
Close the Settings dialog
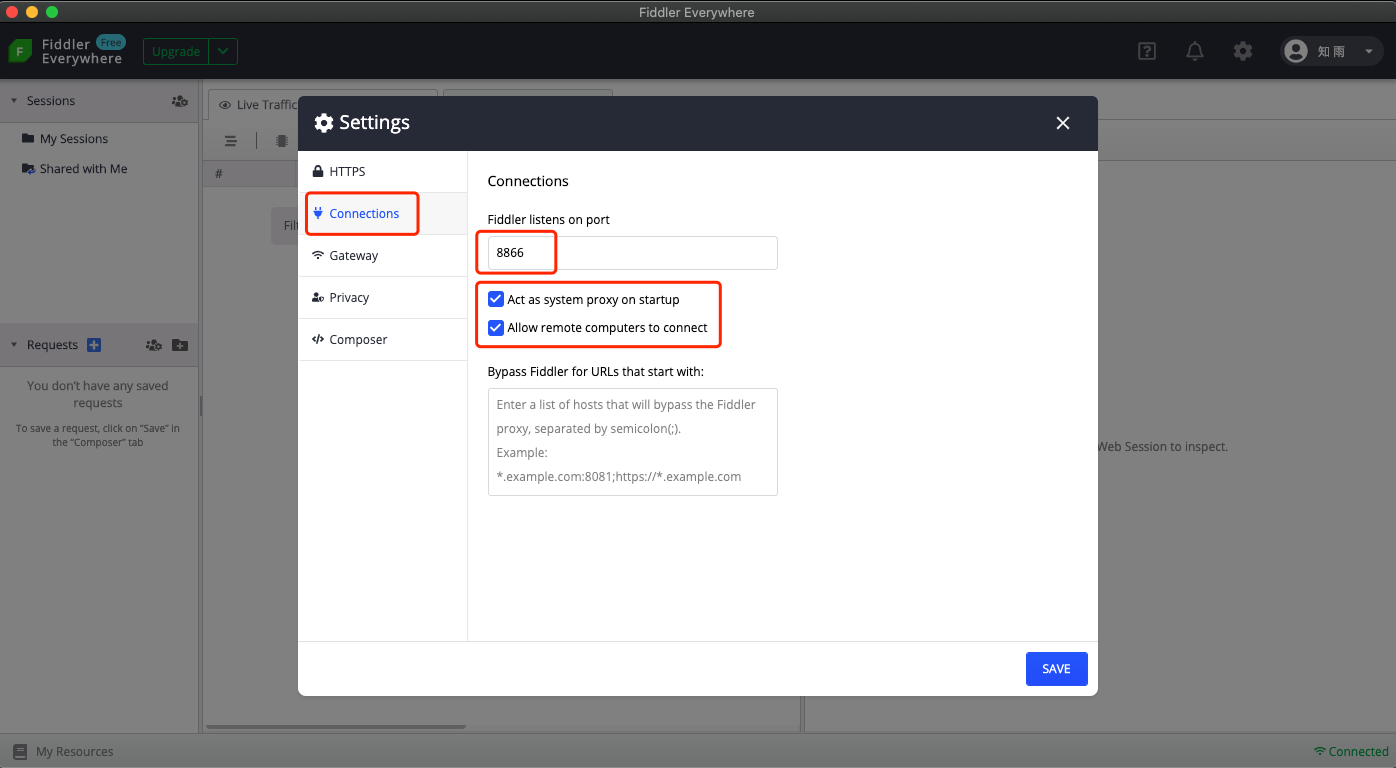(x=1063, y=123)
